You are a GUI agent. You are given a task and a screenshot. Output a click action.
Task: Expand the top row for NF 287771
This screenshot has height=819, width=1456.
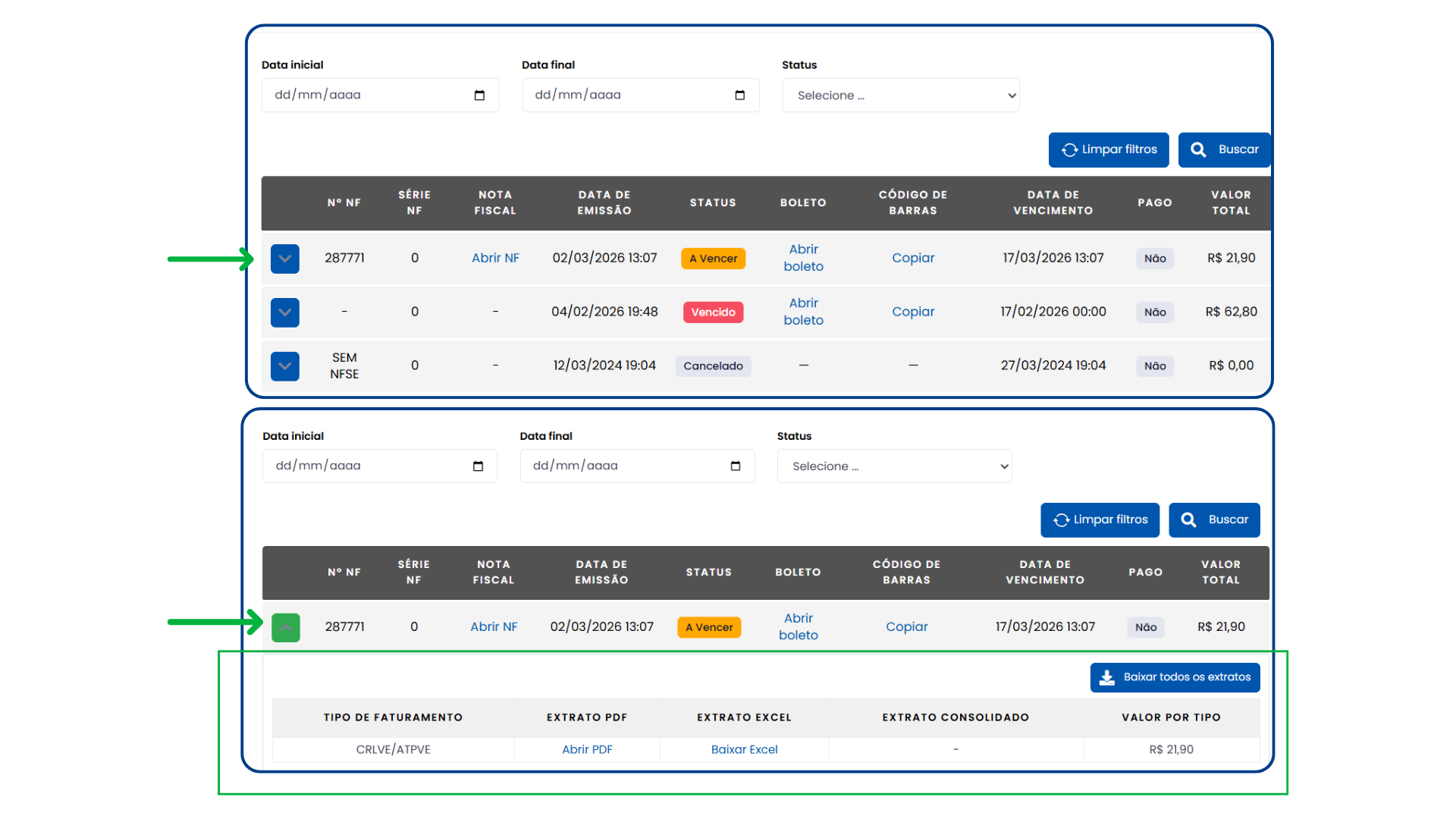(x=285, y=259)
